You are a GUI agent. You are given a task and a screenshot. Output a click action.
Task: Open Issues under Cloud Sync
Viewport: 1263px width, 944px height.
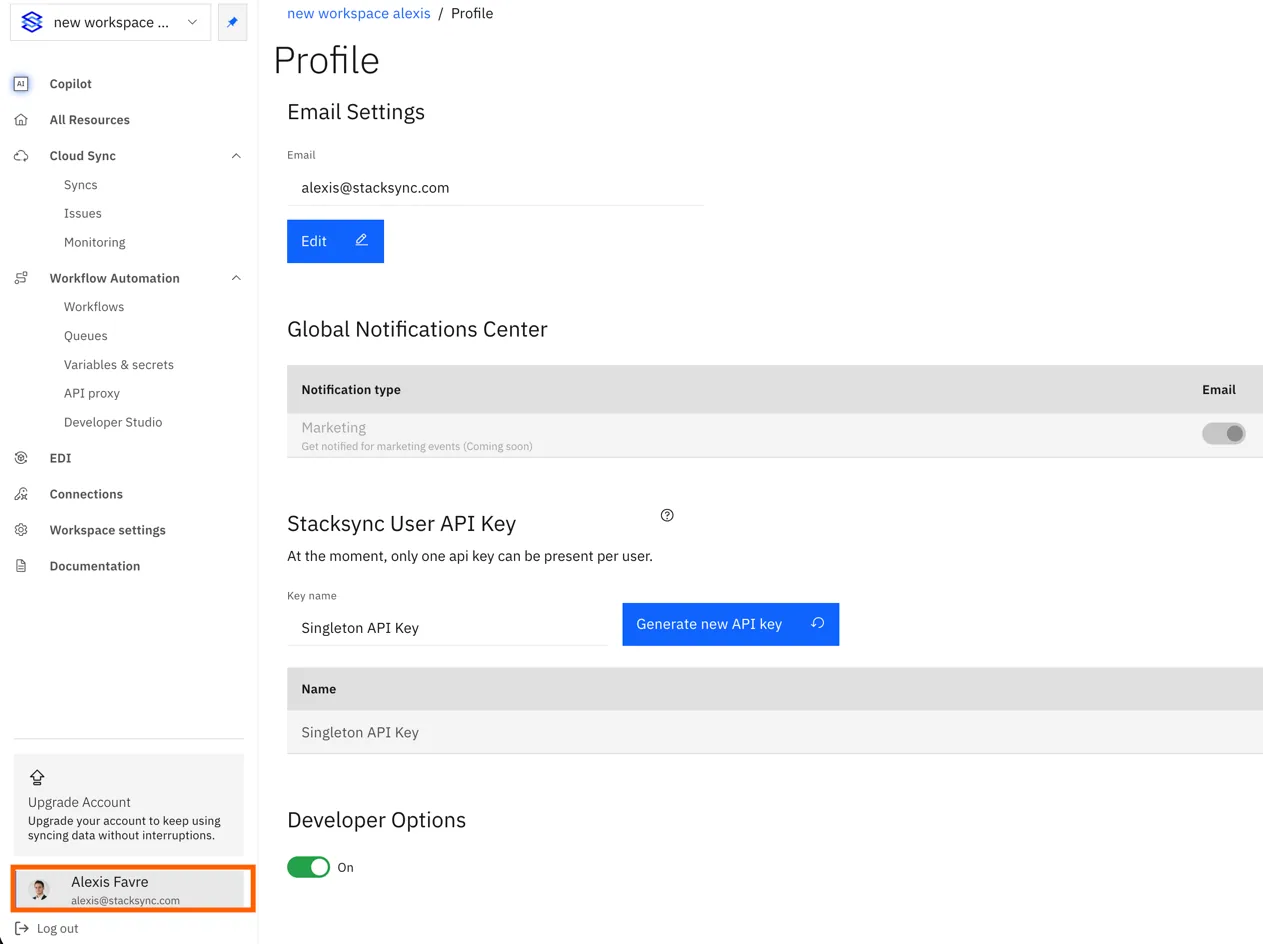pos(83,213)
